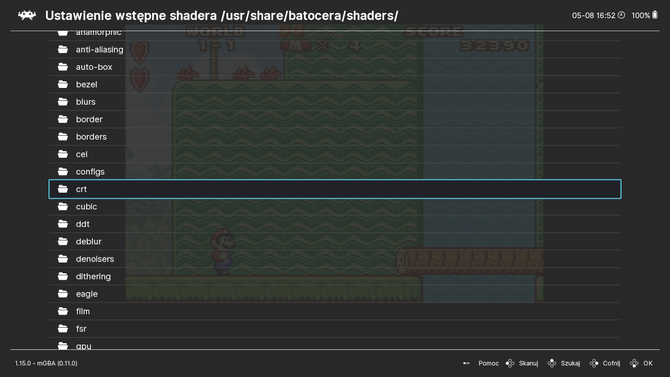The height and width of the screenshot is (377, 670).
Task: Click the Szukaj search d-pad icon
Action: [x=552, y=363]
